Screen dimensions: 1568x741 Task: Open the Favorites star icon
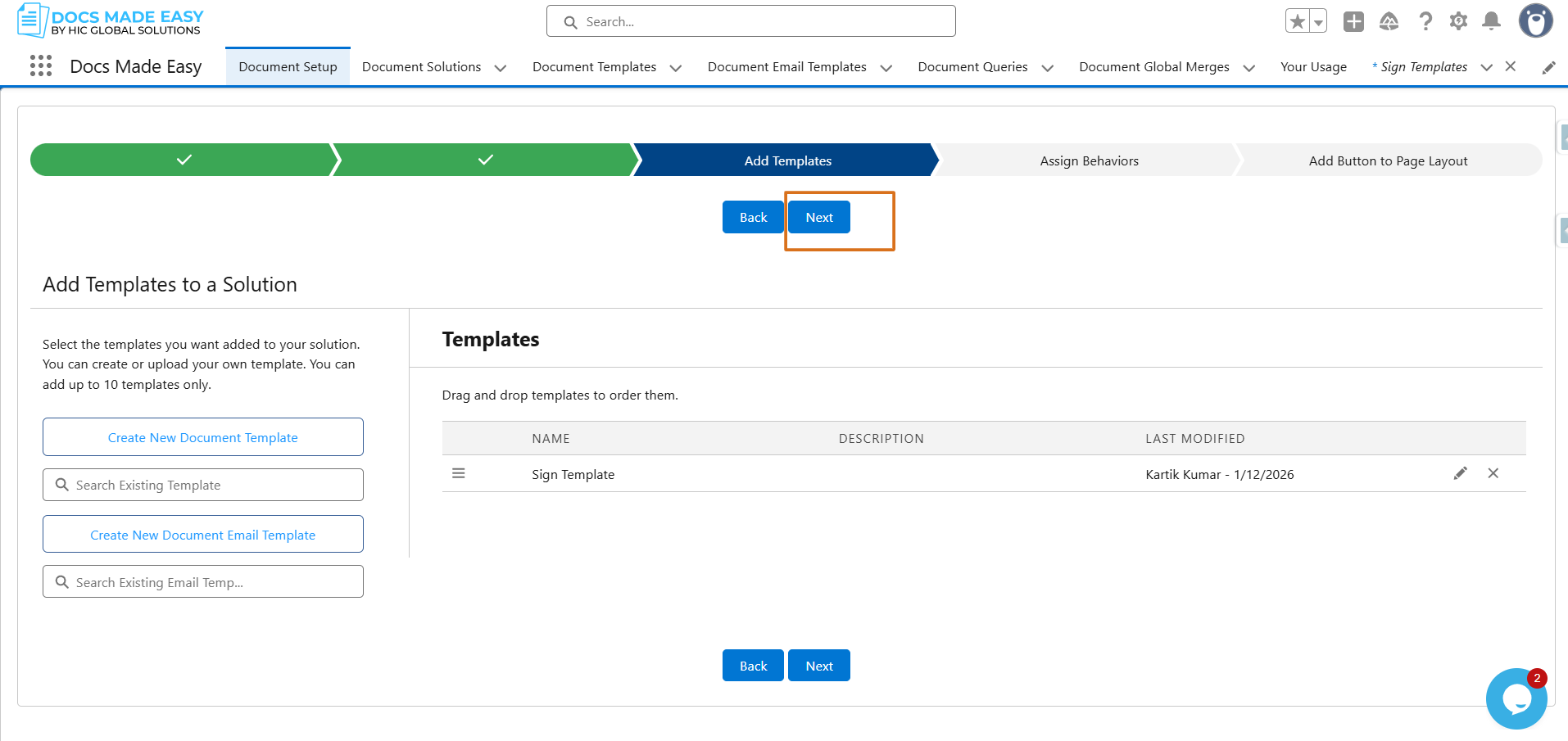[1297, 21]
